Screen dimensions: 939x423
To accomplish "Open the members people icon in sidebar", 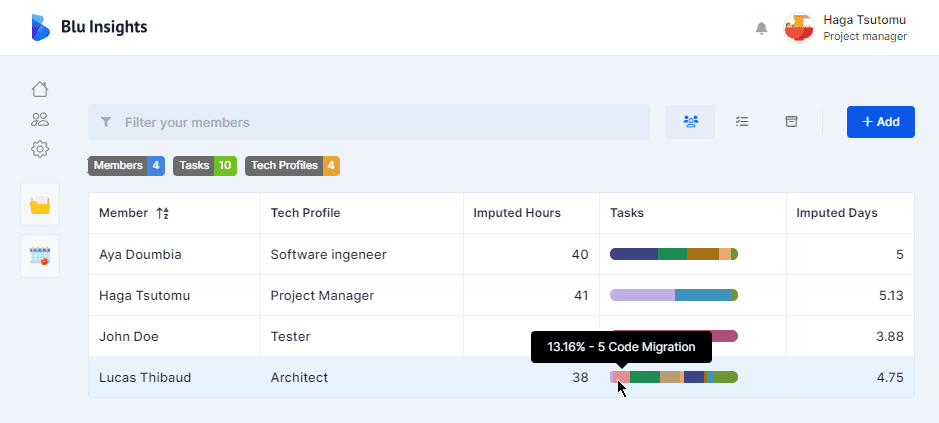I will (x=40, y=119).
